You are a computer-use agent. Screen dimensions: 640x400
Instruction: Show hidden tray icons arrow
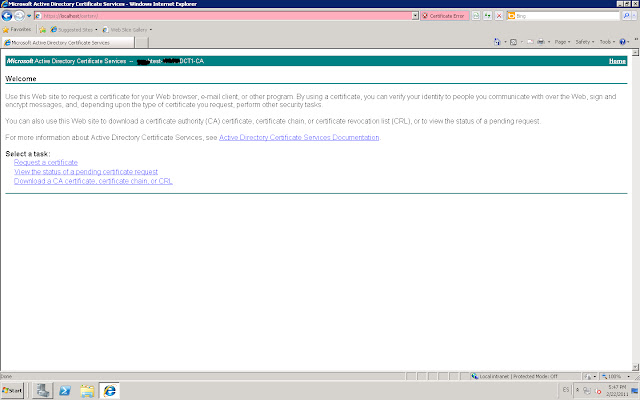click(x=577, y=390)
